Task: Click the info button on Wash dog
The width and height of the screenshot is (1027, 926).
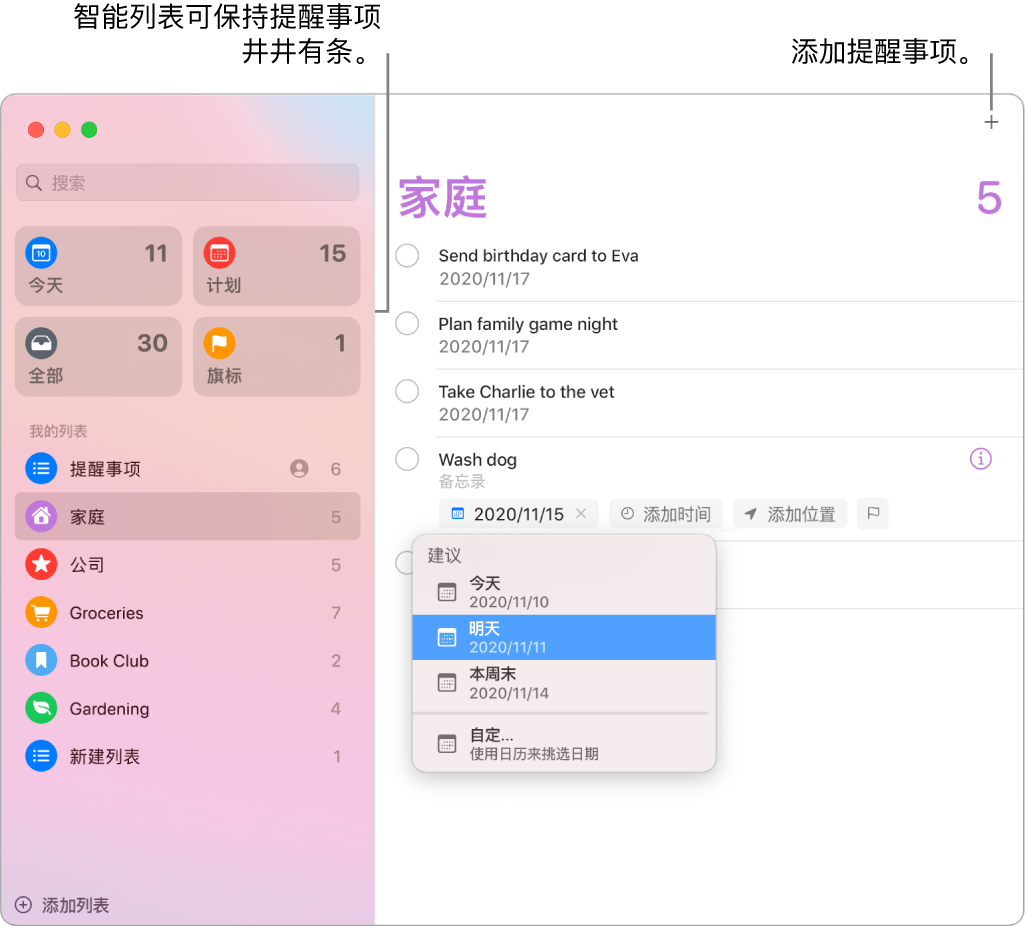Action: (980, 459)
